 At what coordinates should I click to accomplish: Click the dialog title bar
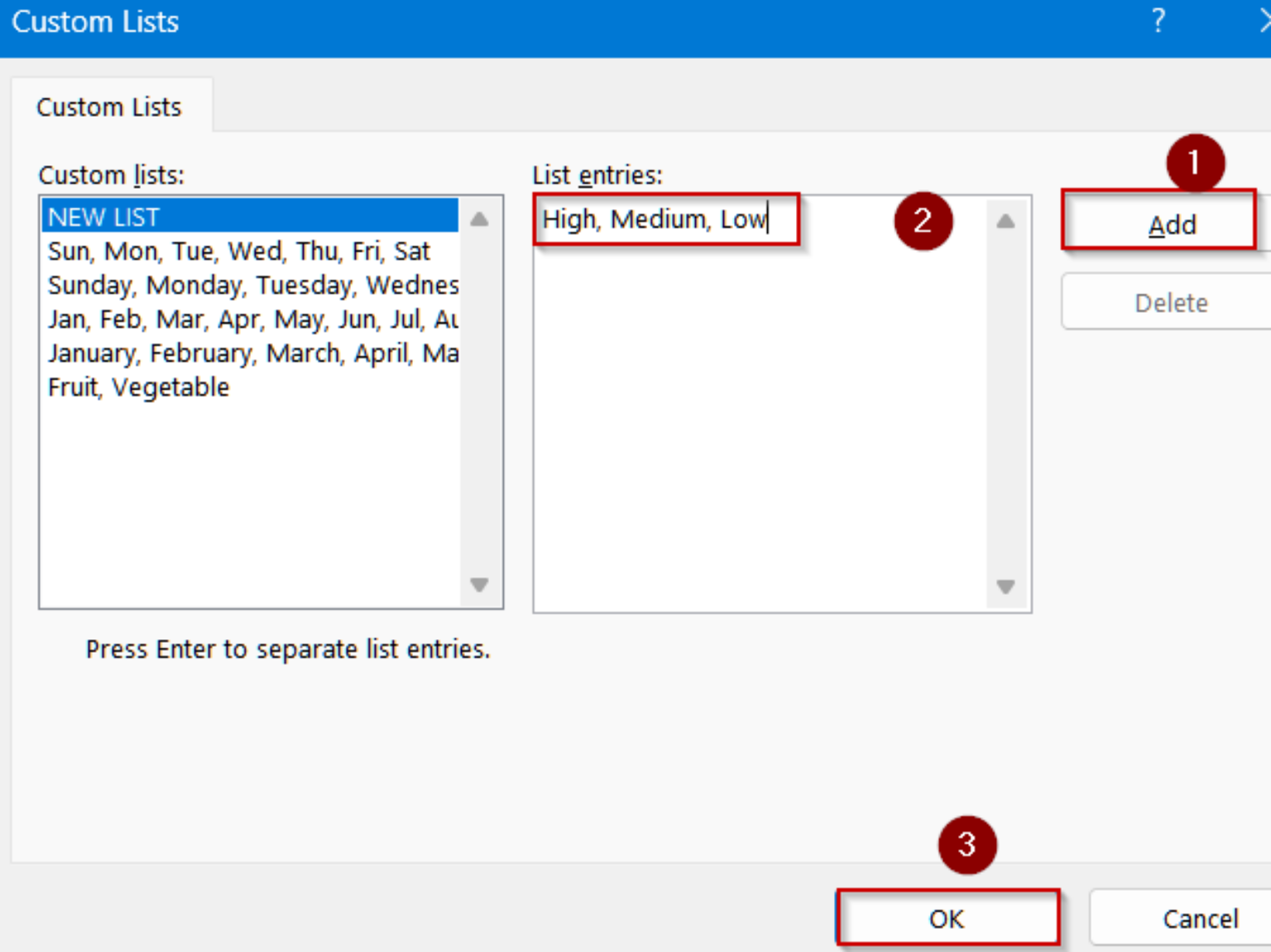[579, 22]
